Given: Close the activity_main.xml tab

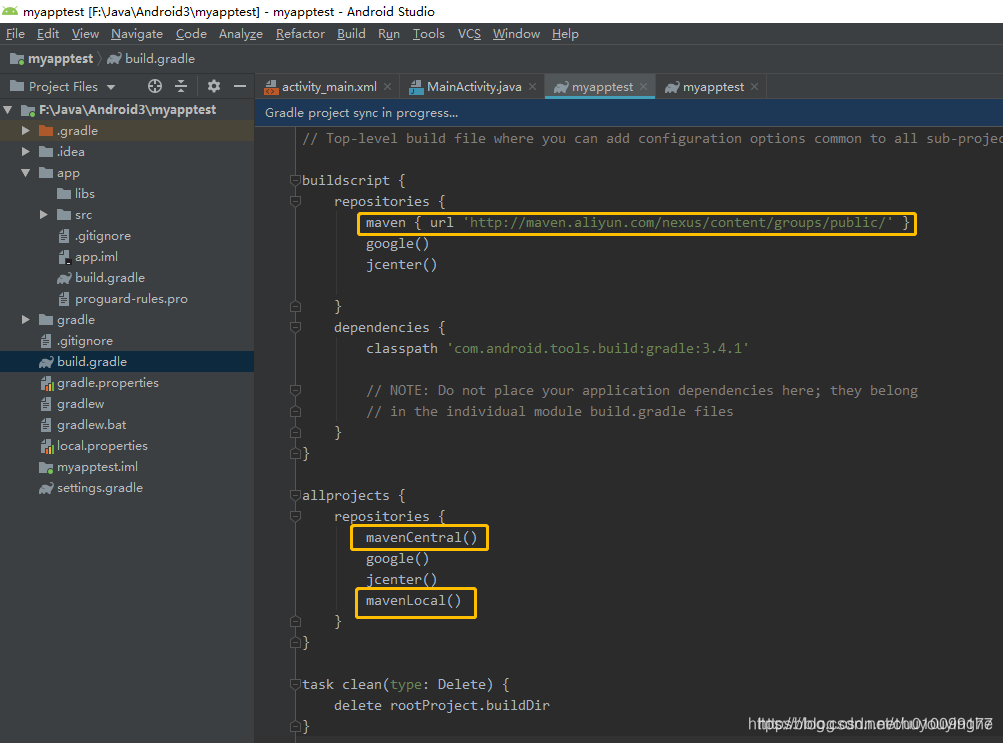Looking at the screenshot, I should click(x=388, y=87).
